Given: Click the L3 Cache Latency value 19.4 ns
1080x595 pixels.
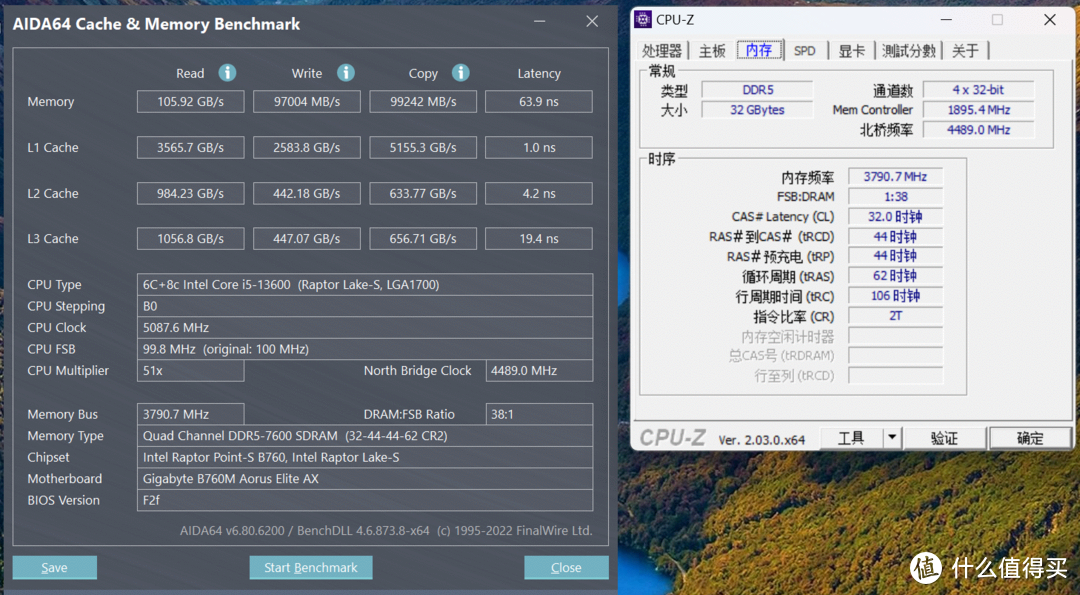Looking at the screenshot, I should point(539,238).
